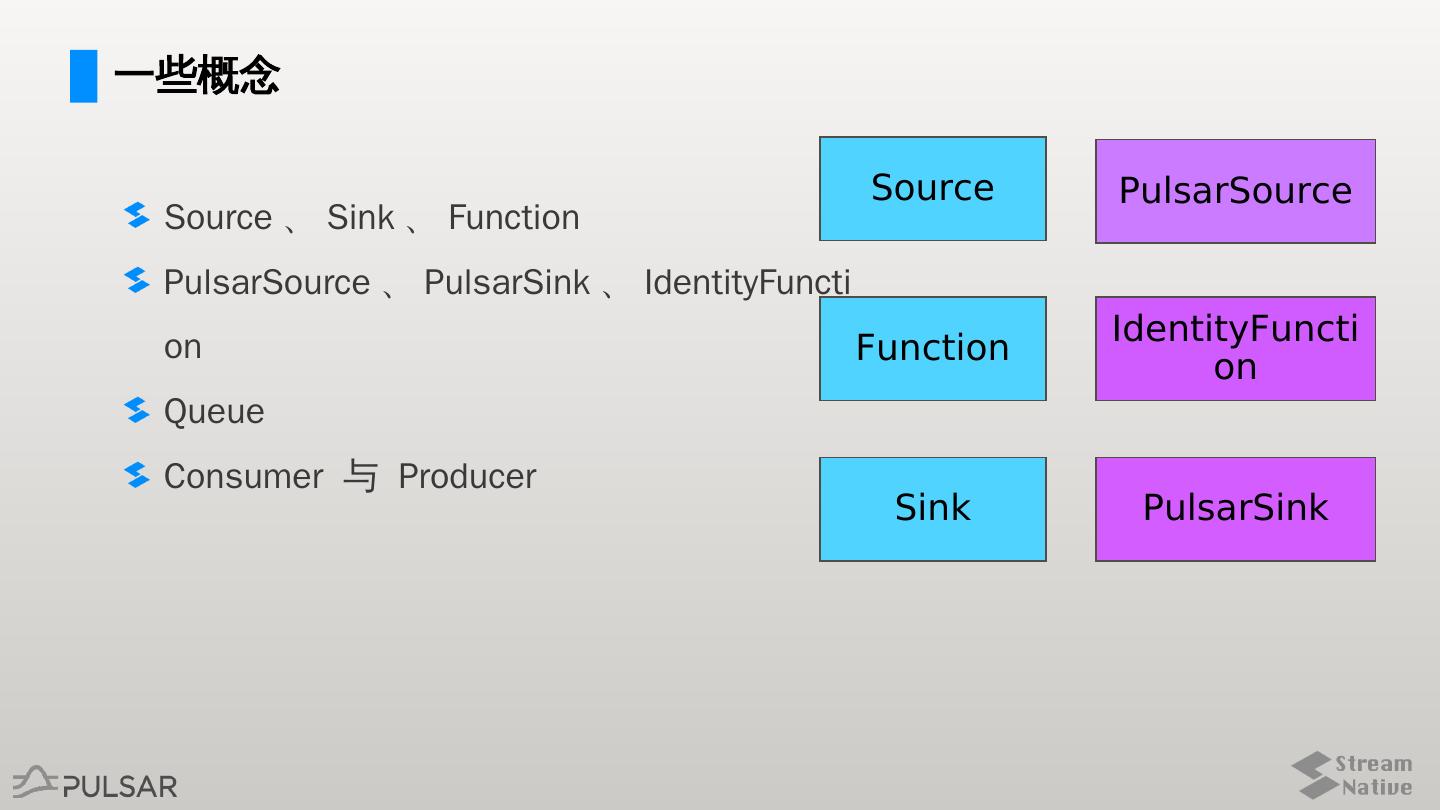Click the Queue bullet text
Screen dimensions: 1440x810
pos(214,411)
